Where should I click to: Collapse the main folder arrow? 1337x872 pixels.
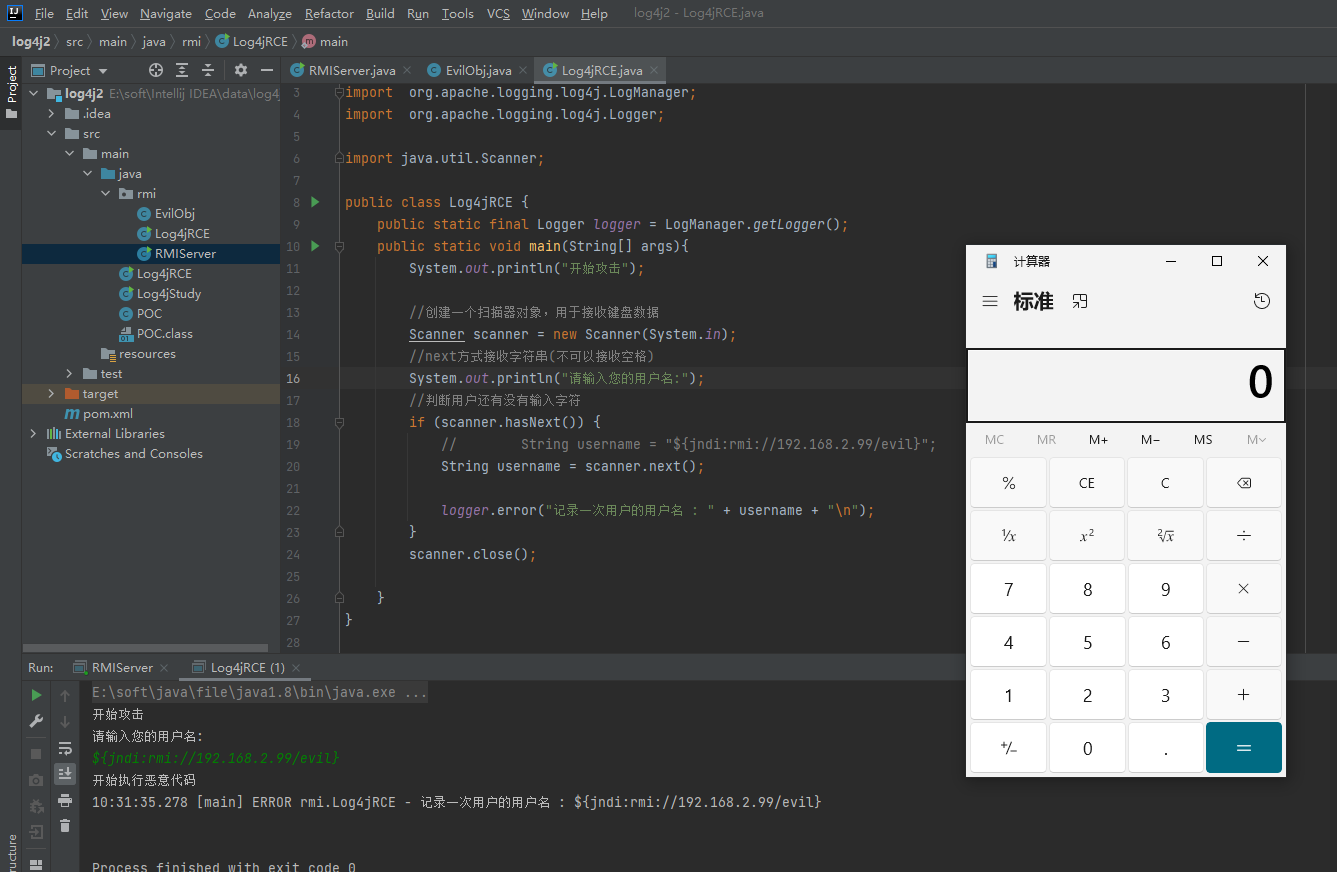(x=70, y=154)
